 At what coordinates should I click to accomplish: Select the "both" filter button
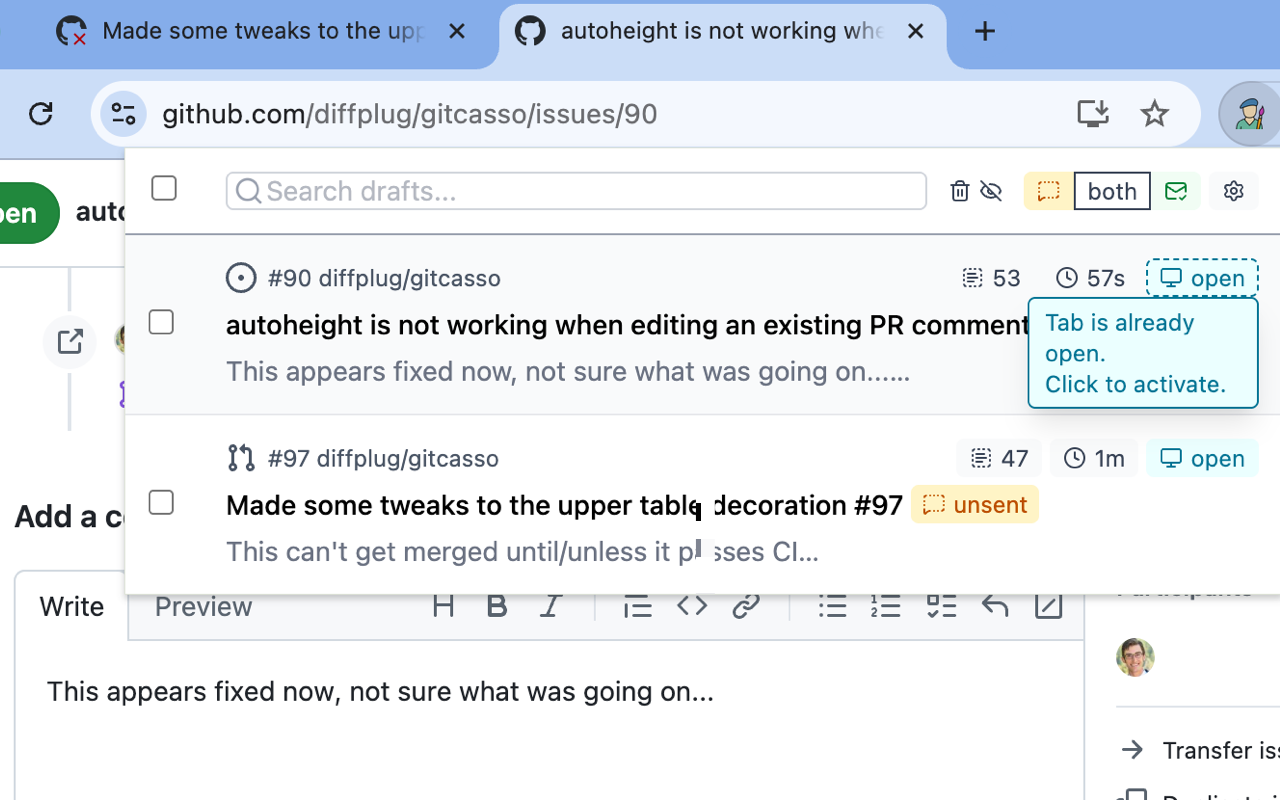coord(1112,191)
